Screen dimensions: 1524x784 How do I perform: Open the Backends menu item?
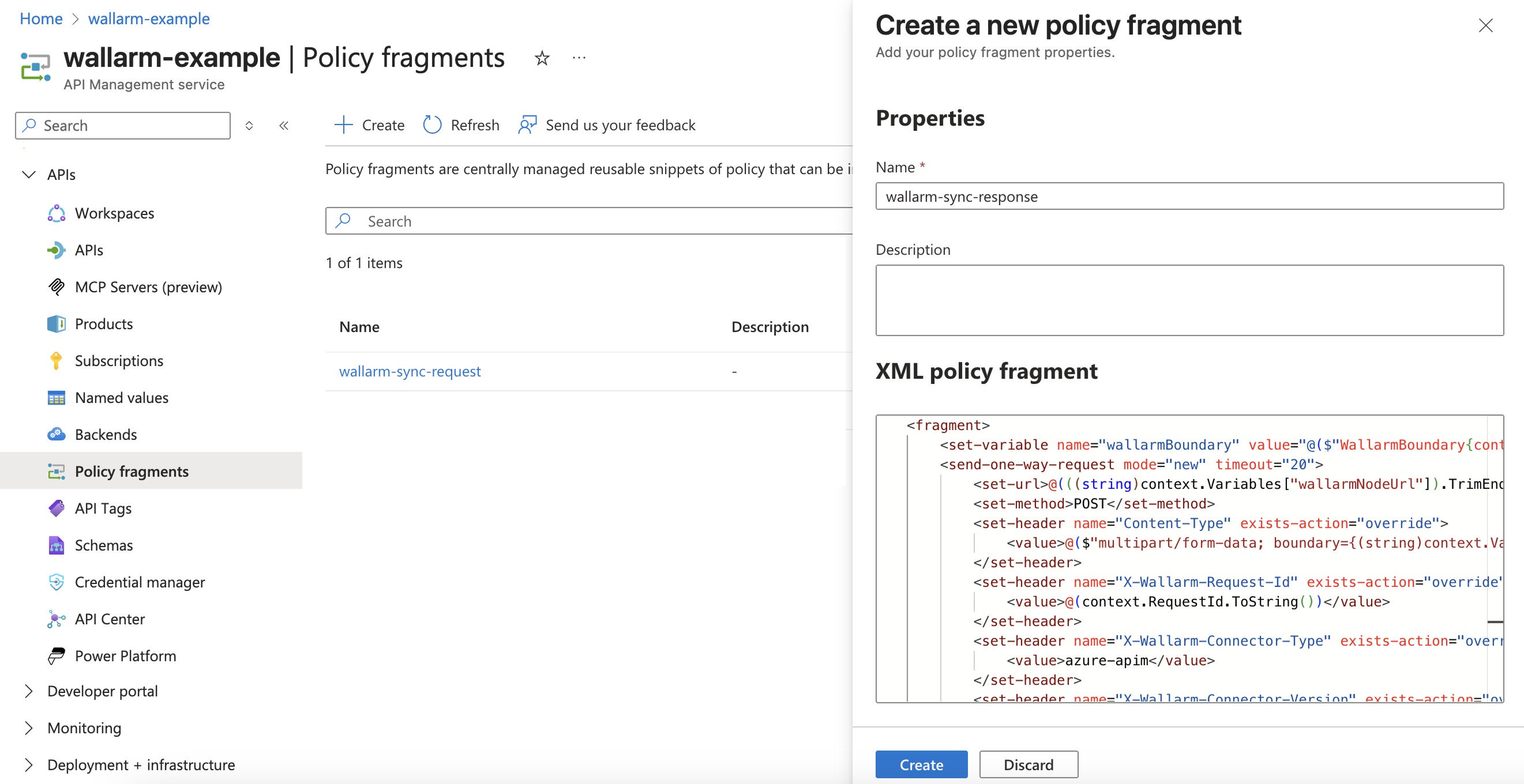[x=106, y=435]
